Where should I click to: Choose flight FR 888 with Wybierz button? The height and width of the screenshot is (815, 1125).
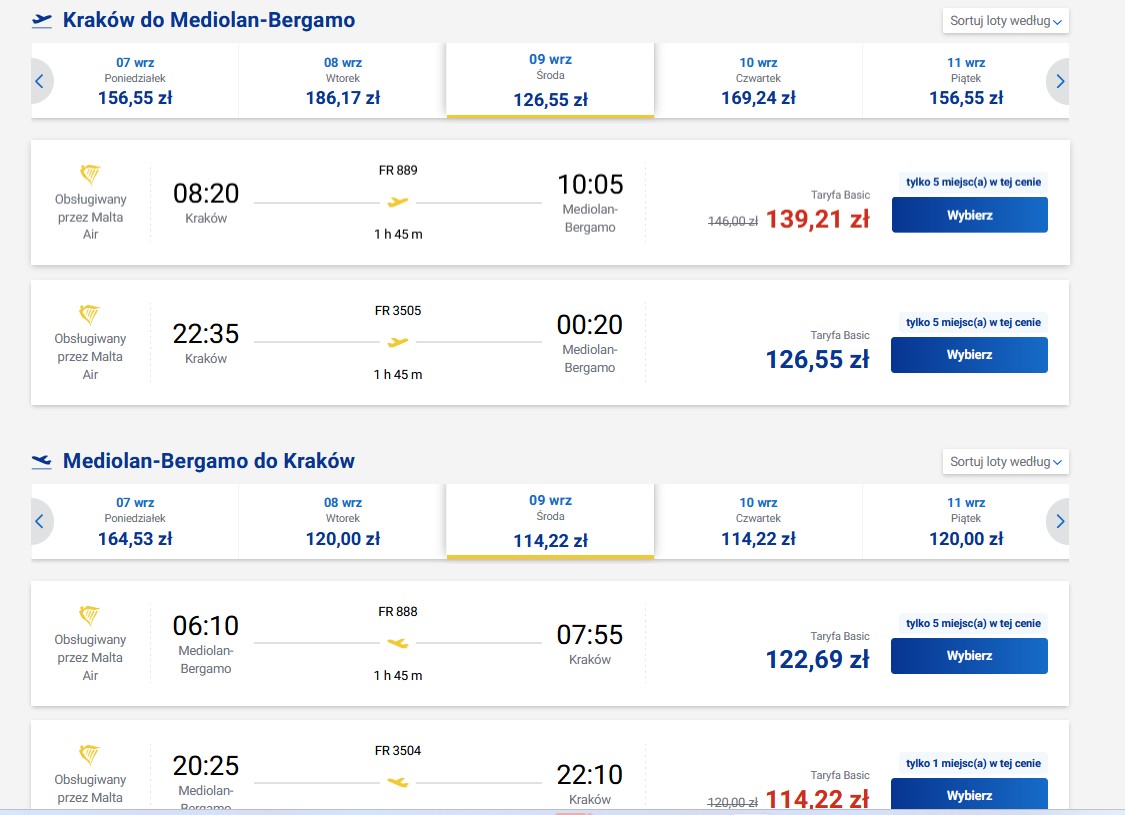point(969,656)
